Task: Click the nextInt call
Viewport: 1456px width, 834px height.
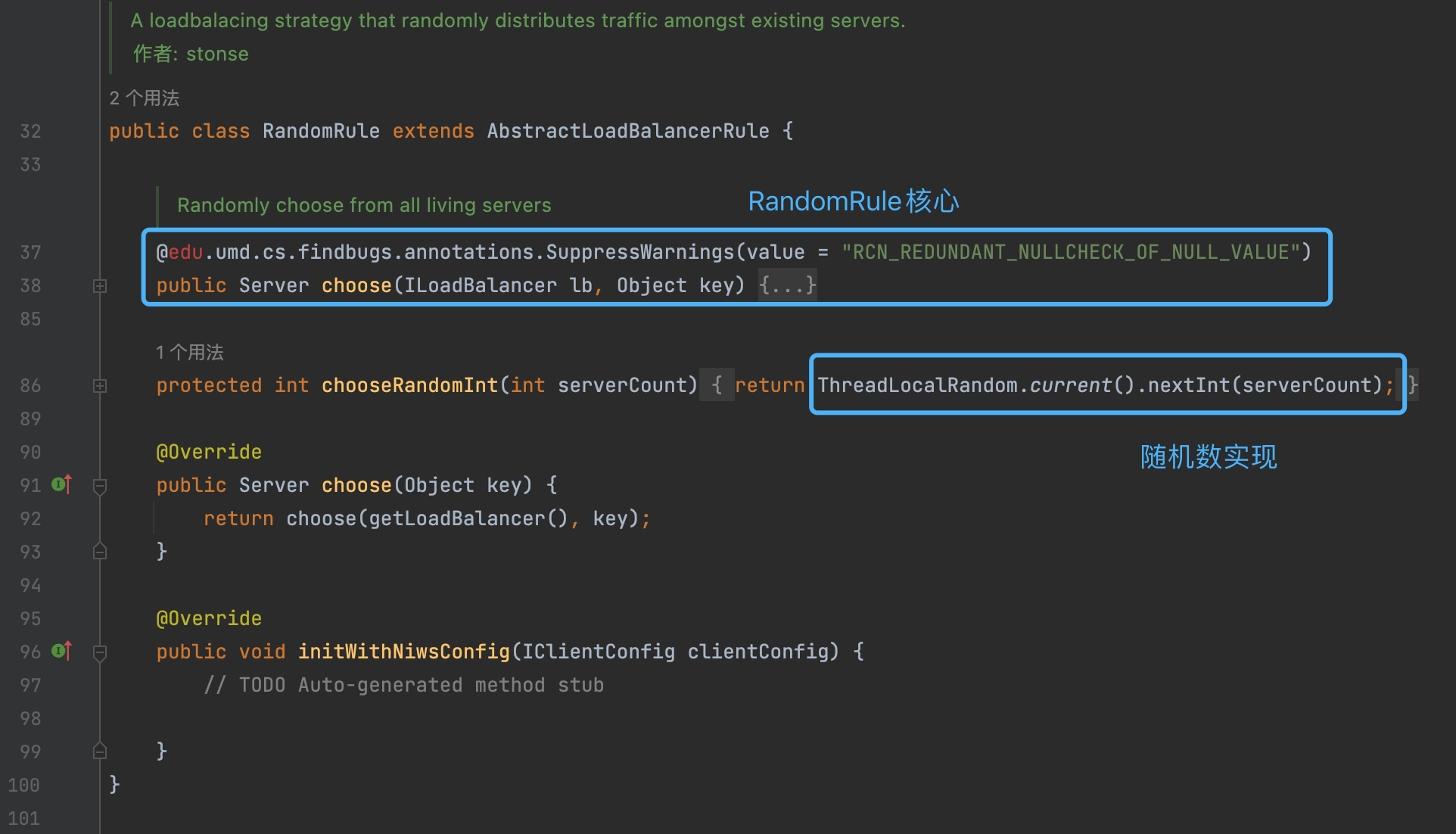Action: click(1189, 385)
